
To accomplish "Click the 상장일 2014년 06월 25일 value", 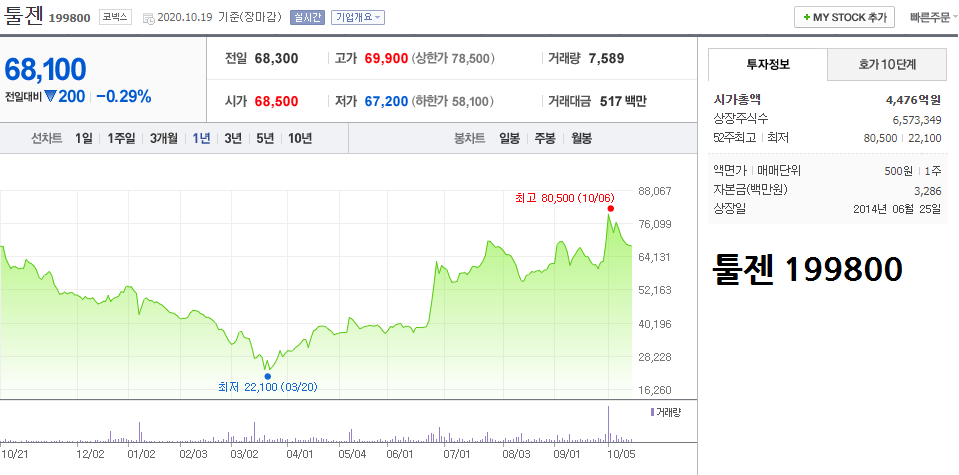I will (897, 209).
